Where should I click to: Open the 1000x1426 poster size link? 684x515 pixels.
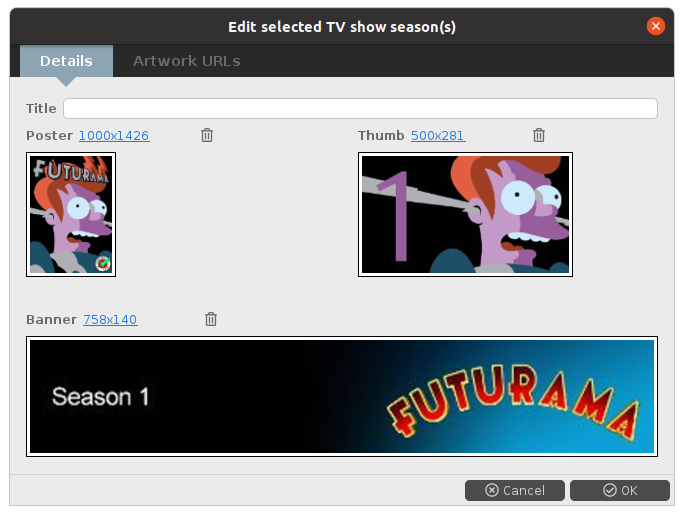[114, 136]
